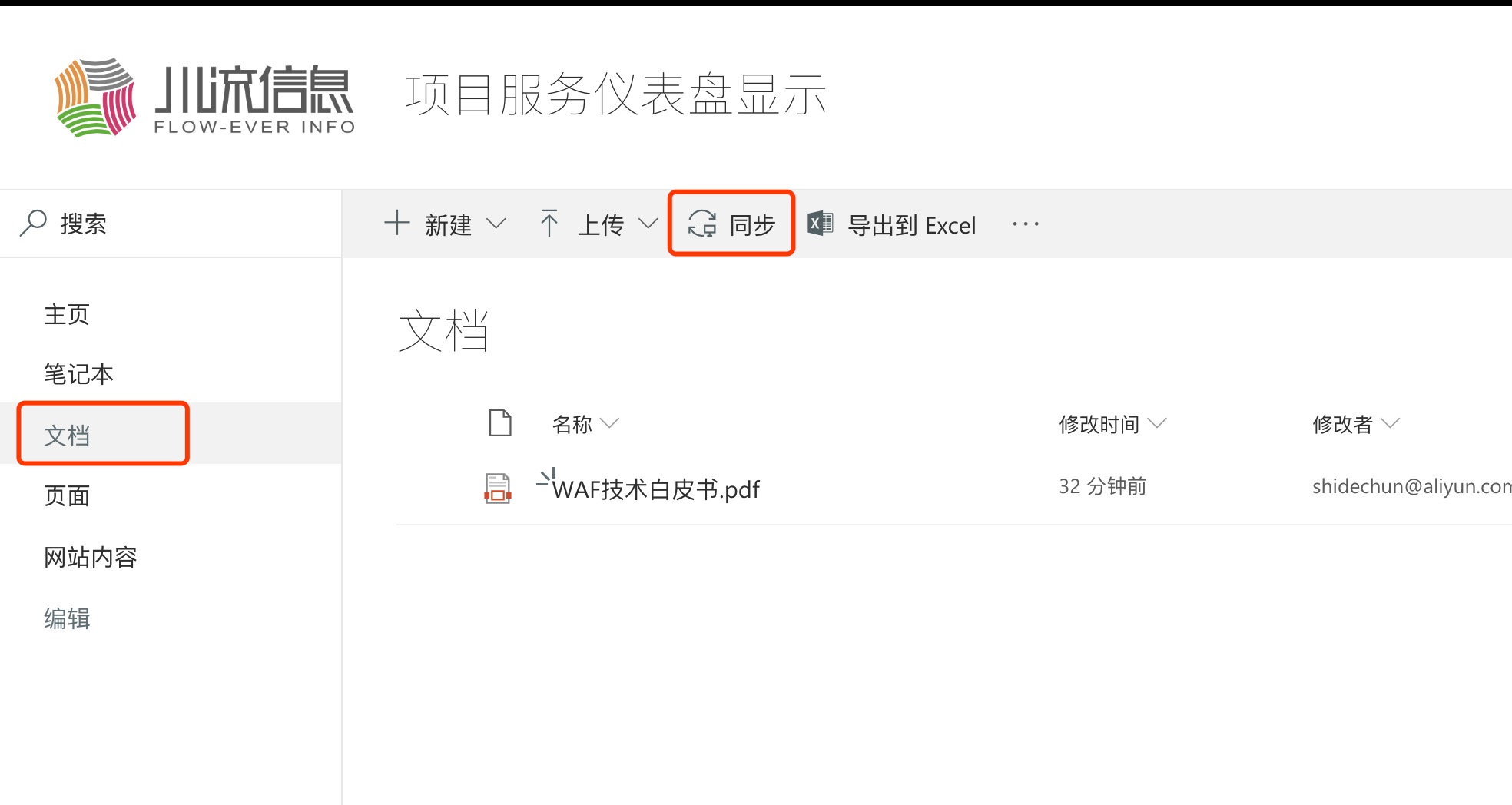1512x805 pixels.
Task: Click the plus icon for 新建
Action: pyautogui.click(x=396, y=223)
